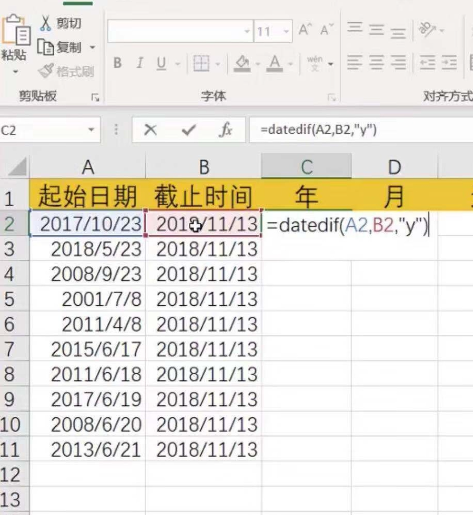This screenshot has height=515, width=473.
Task: Select column C header
Action: pos(307,167)
